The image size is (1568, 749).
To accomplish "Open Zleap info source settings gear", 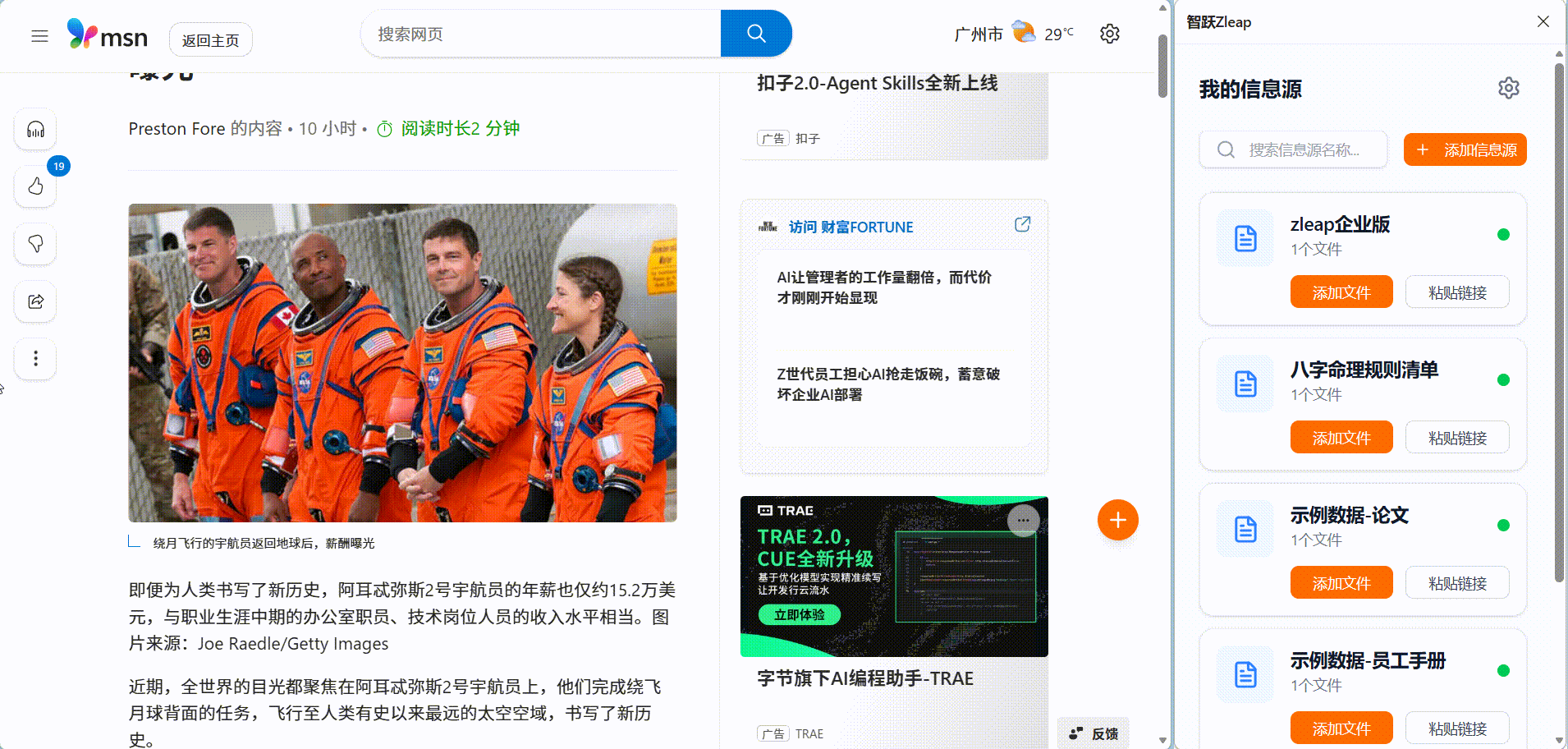I will tap(1508, 88).
